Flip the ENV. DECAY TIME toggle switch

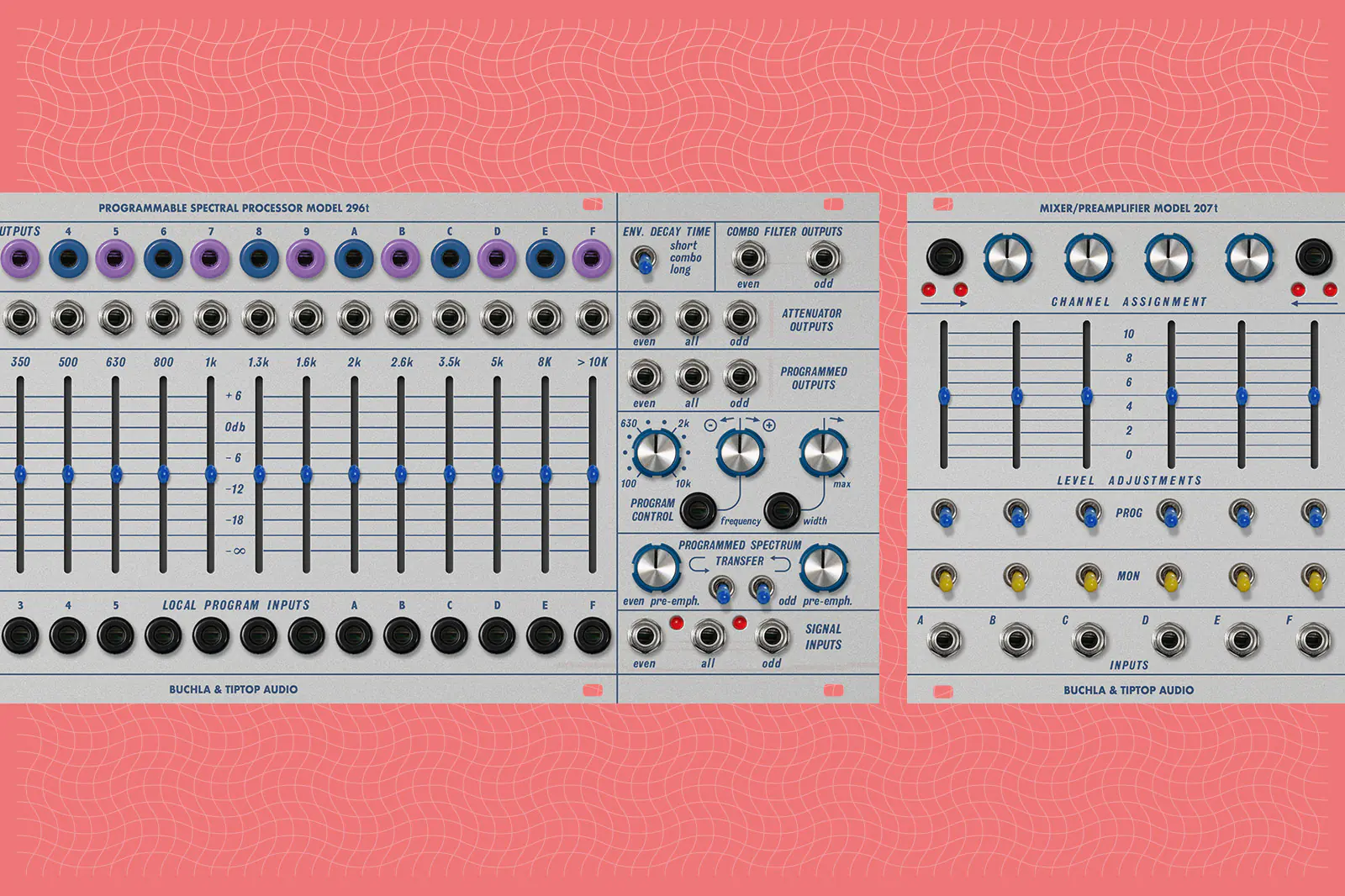[644, 261]
